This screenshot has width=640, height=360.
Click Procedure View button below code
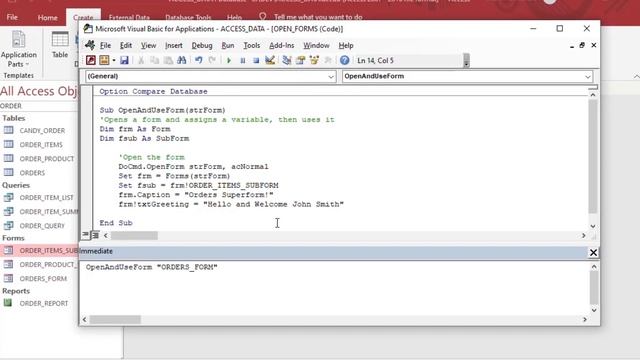coord(85,235)
